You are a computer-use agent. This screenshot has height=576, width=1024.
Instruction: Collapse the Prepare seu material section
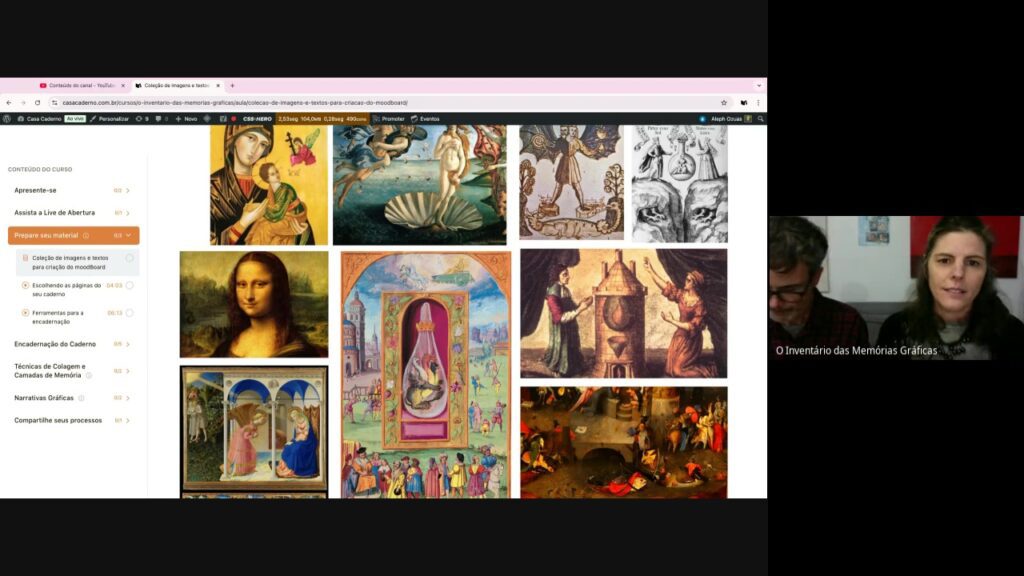(128, 235)
